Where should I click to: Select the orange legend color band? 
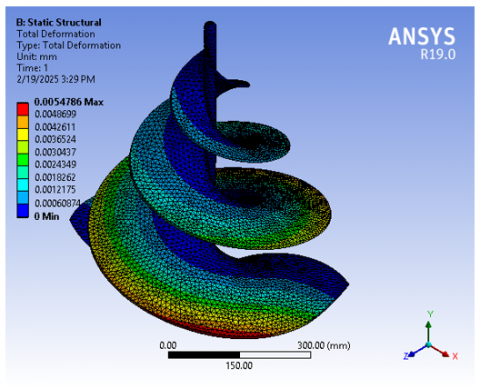coord(23,122)
